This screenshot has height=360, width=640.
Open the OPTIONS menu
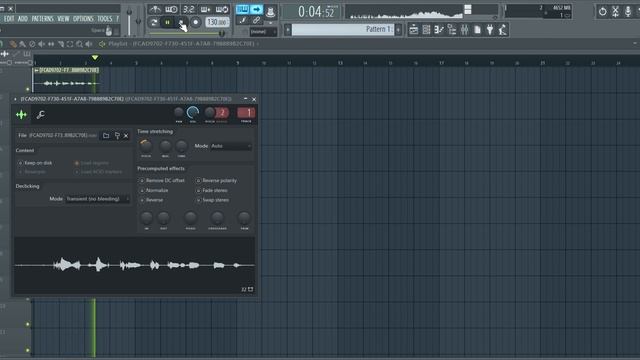point(83,19)
